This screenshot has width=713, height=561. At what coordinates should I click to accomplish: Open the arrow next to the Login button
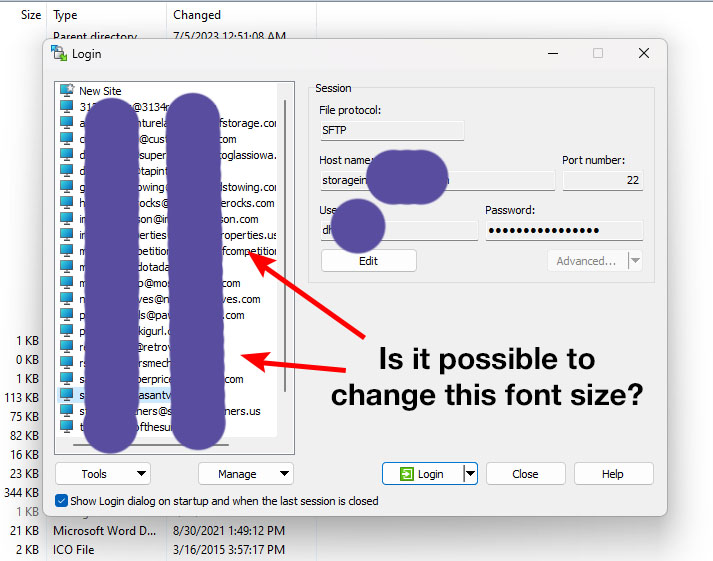[471, 474]
